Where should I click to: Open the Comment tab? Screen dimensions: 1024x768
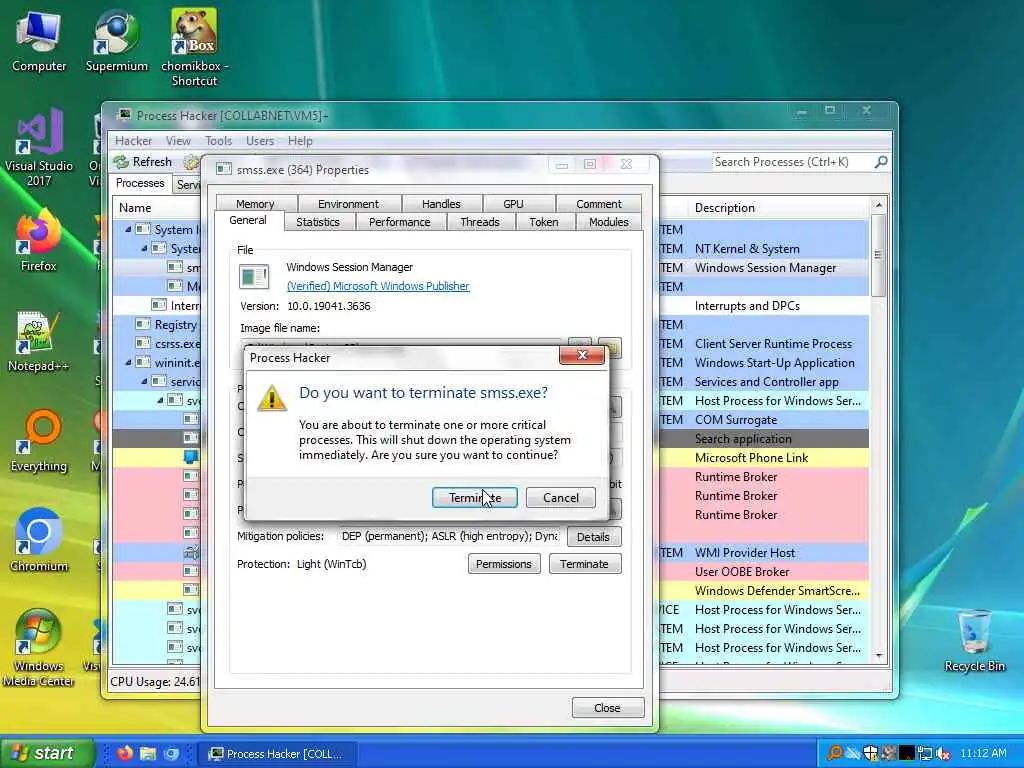(598, 204)
